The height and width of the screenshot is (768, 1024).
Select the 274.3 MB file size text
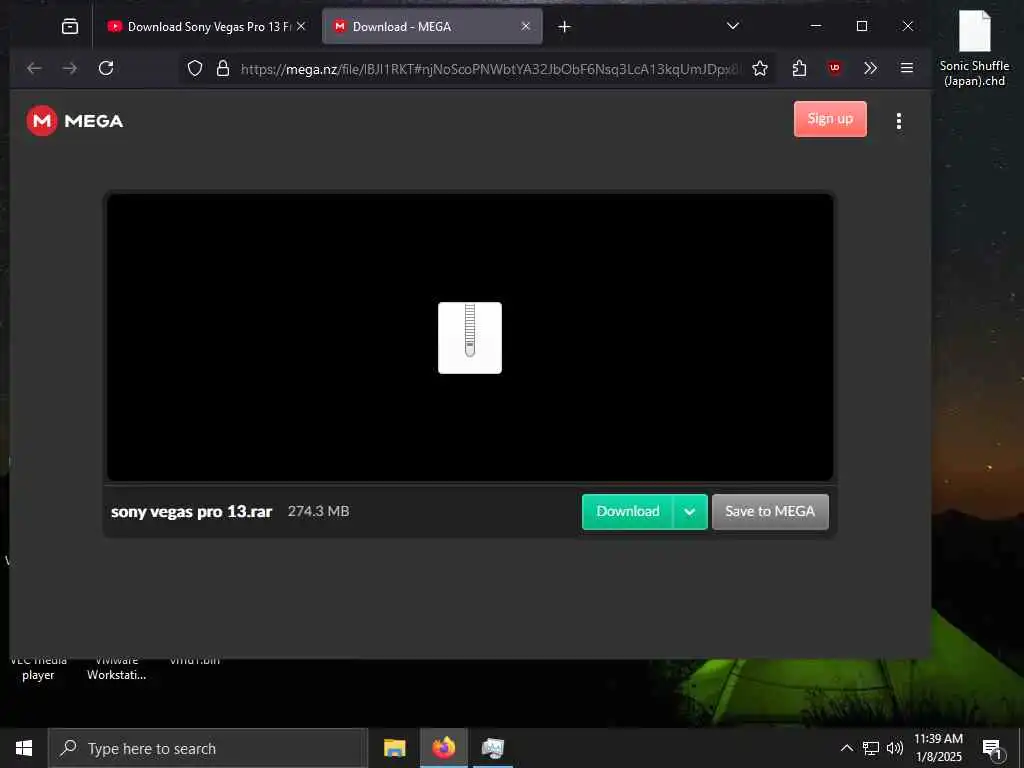319,511
